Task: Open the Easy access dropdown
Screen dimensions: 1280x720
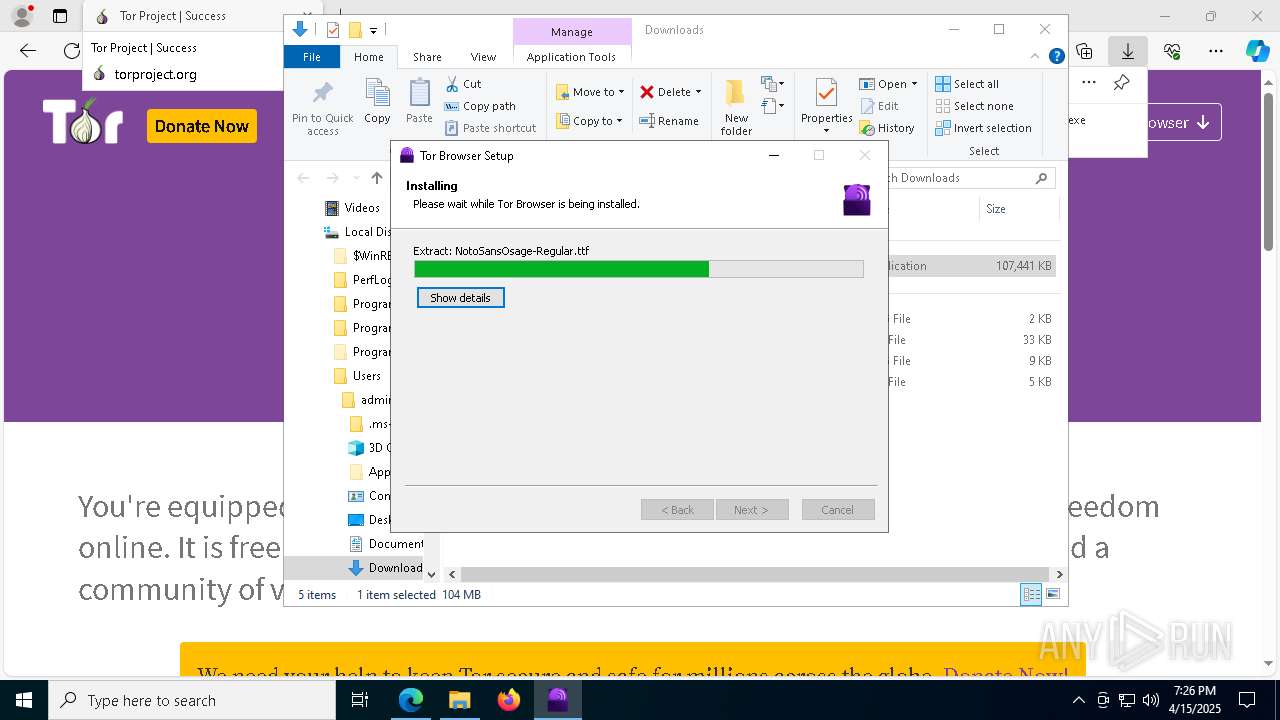Action: pyautogui.click(x=771, y=105)
